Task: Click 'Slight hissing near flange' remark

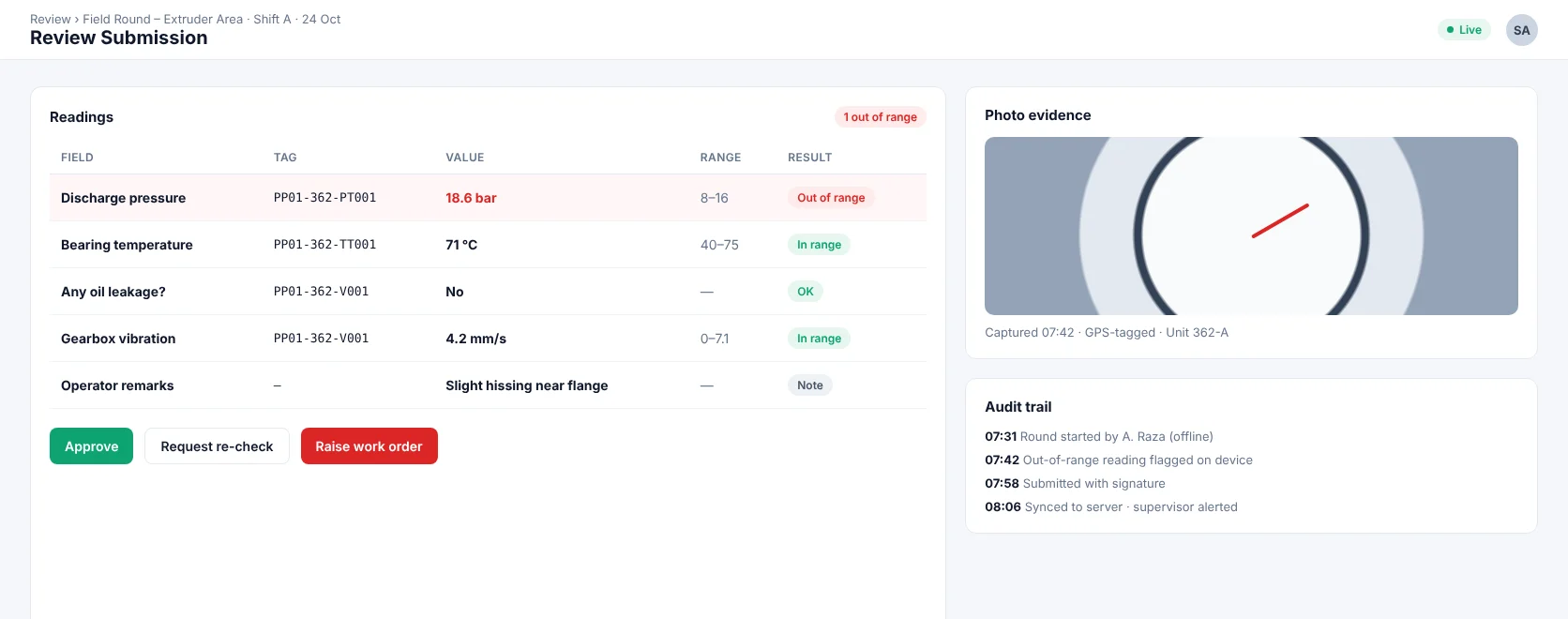Action: click(526, 385)
